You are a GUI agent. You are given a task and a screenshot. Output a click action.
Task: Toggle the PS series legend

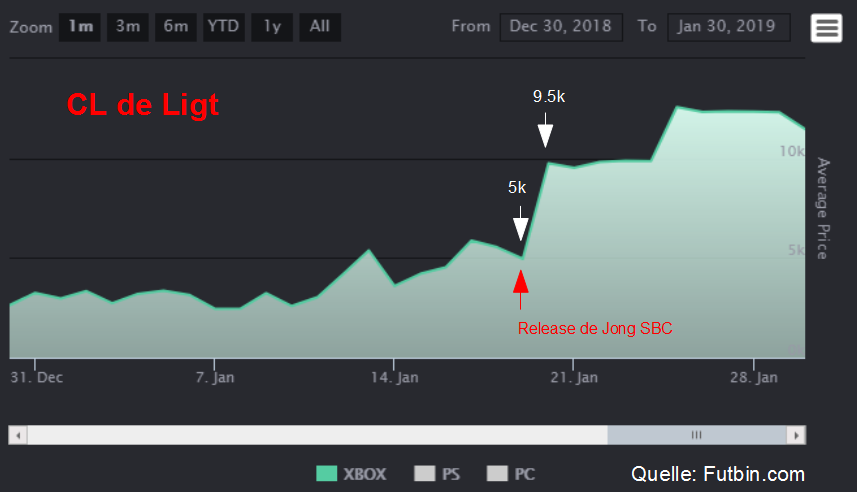tap(437, 473)
